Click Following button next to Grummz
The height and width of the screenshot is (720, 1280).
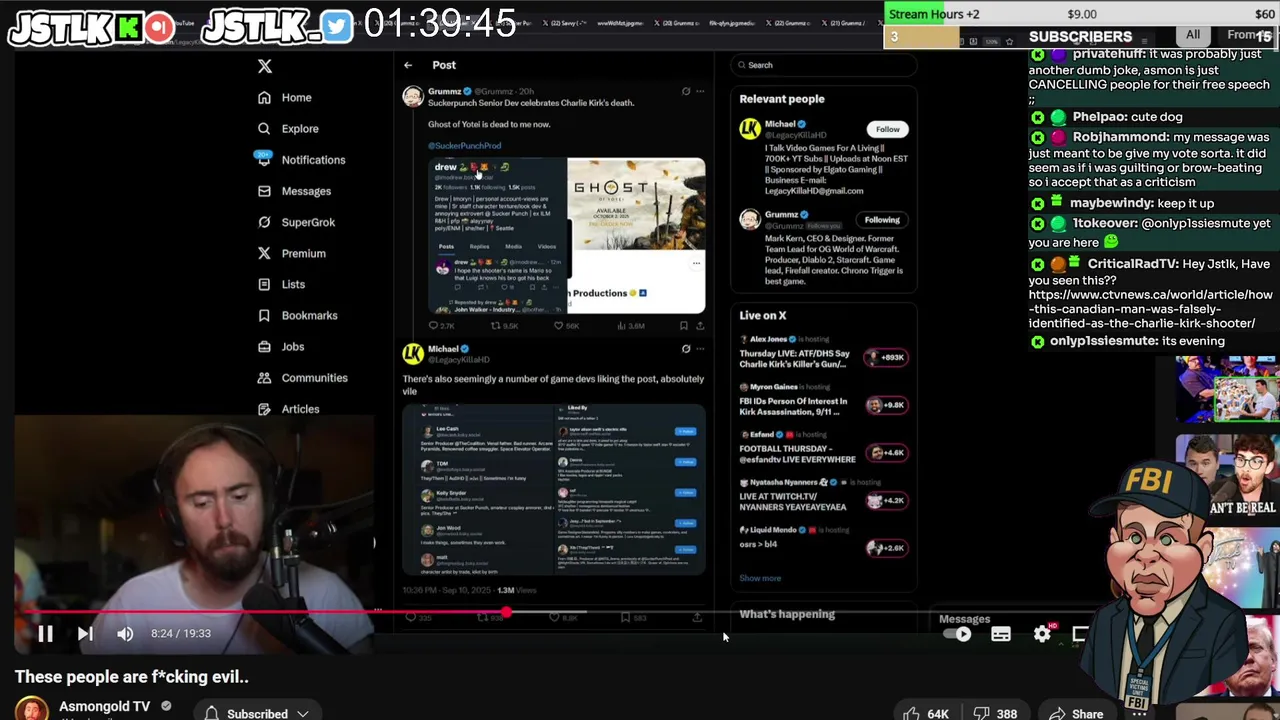(x=881, y=220)
